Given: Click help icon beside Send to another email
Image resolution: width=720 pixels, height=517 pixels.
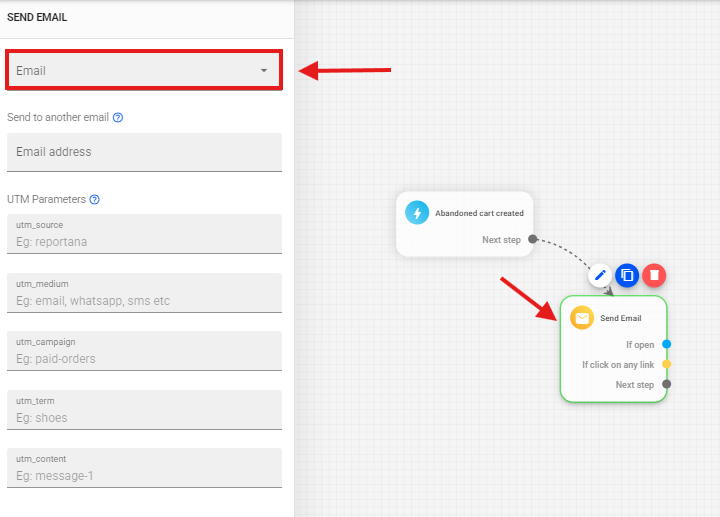Looking at the screenshot, I should pyautogui.click(x=118, y=118).
